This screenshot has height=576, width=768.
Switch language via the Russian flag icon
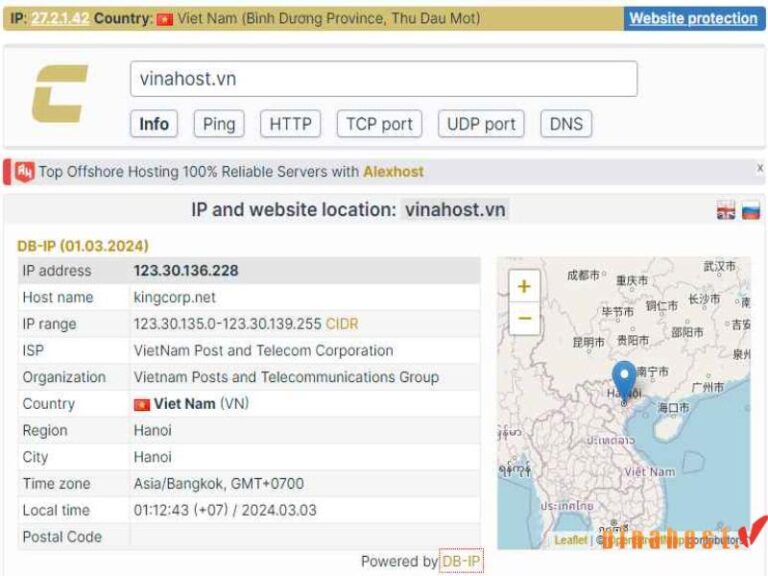coord(751,210)
